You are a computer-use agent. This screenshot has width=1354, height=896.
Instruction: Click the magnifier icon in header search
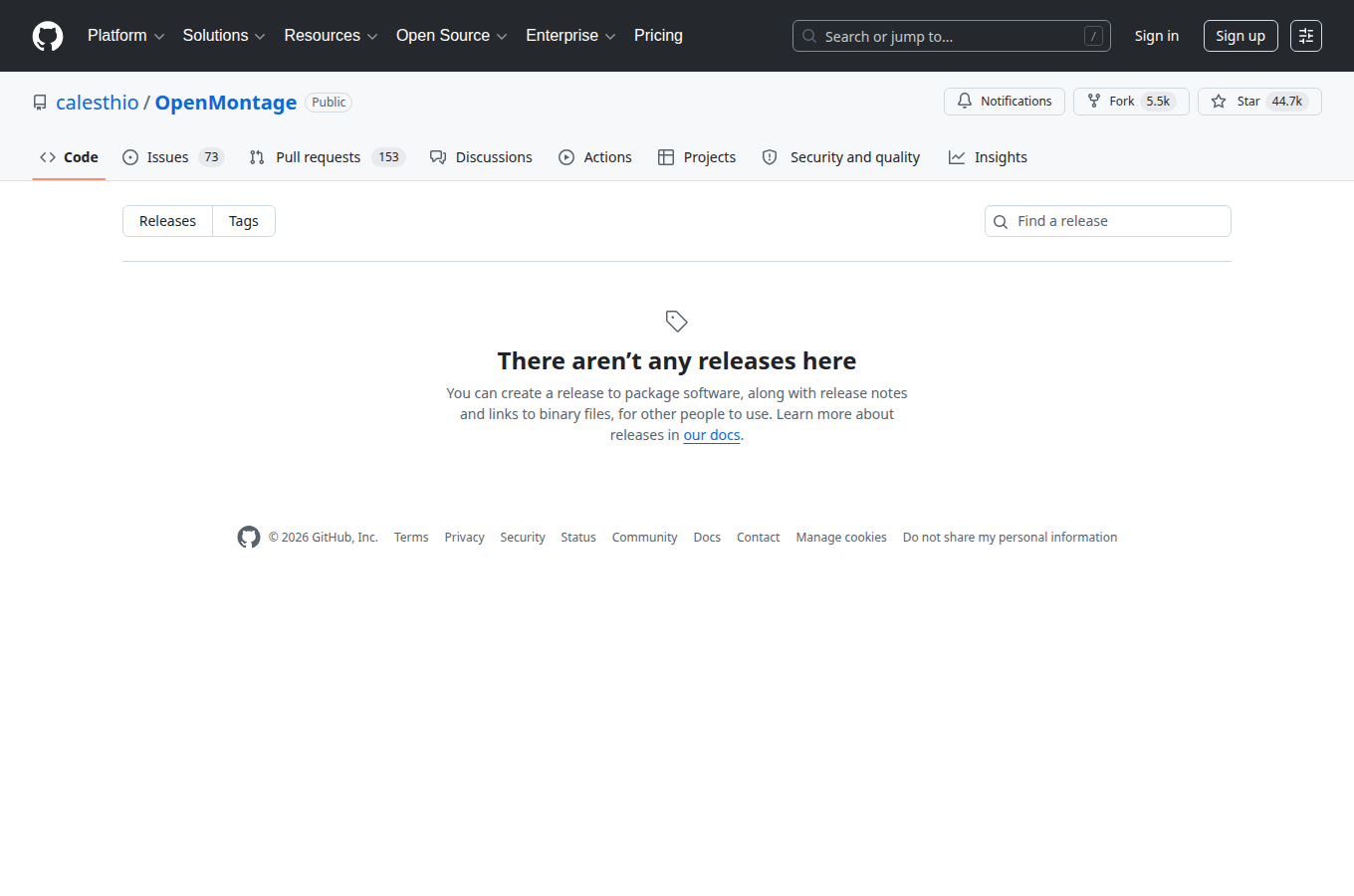point(809,36)
